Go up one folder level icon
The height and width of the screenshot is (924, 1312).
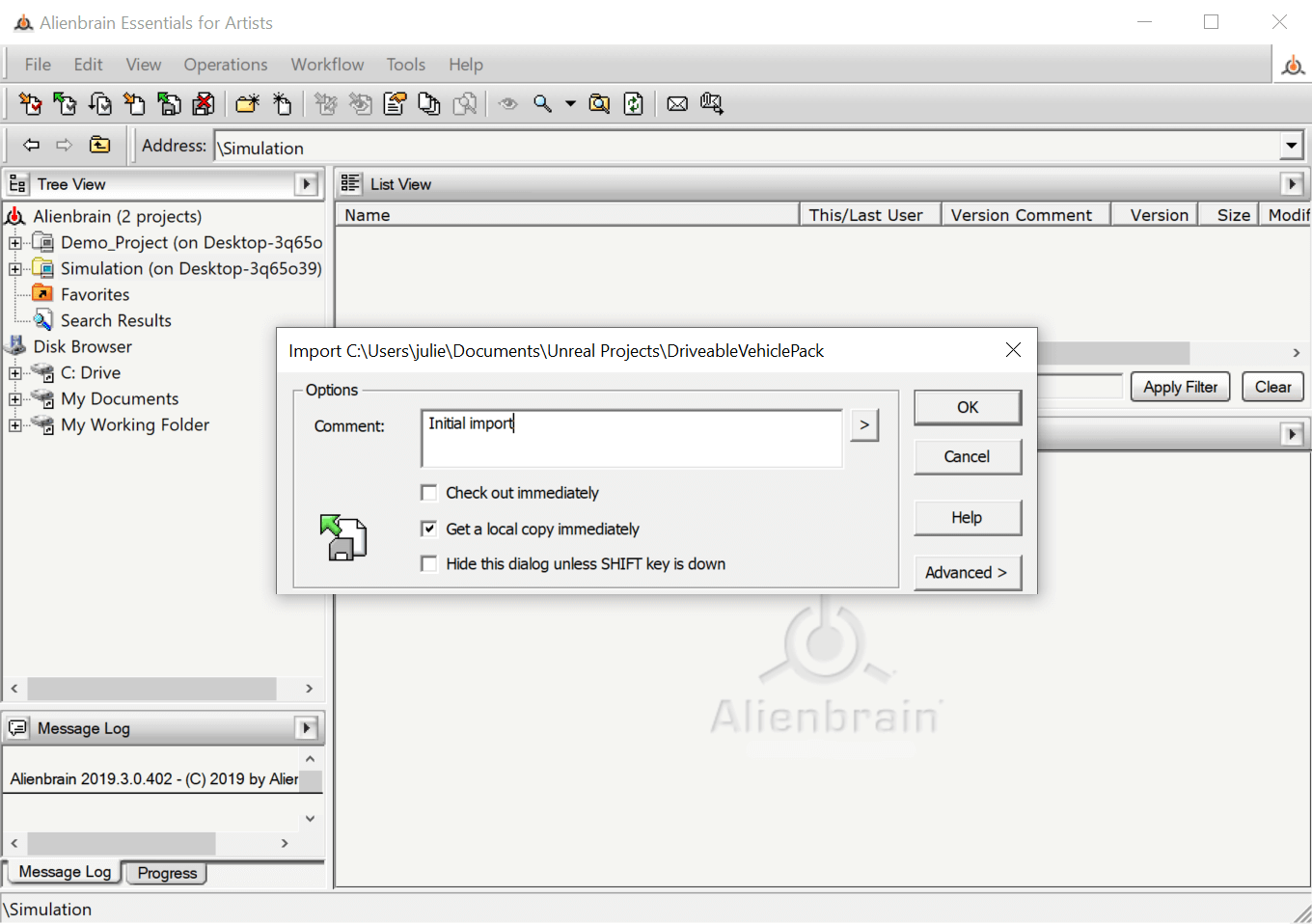click(99, 146)
